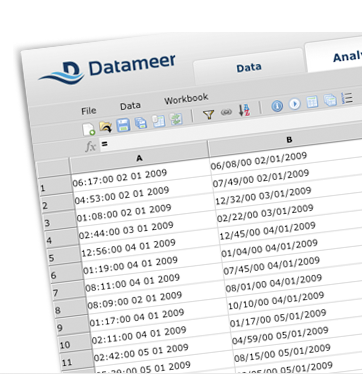This screenshot has height=374, width=363.
Task: Click the new file icon
Action: click(89, 129)
